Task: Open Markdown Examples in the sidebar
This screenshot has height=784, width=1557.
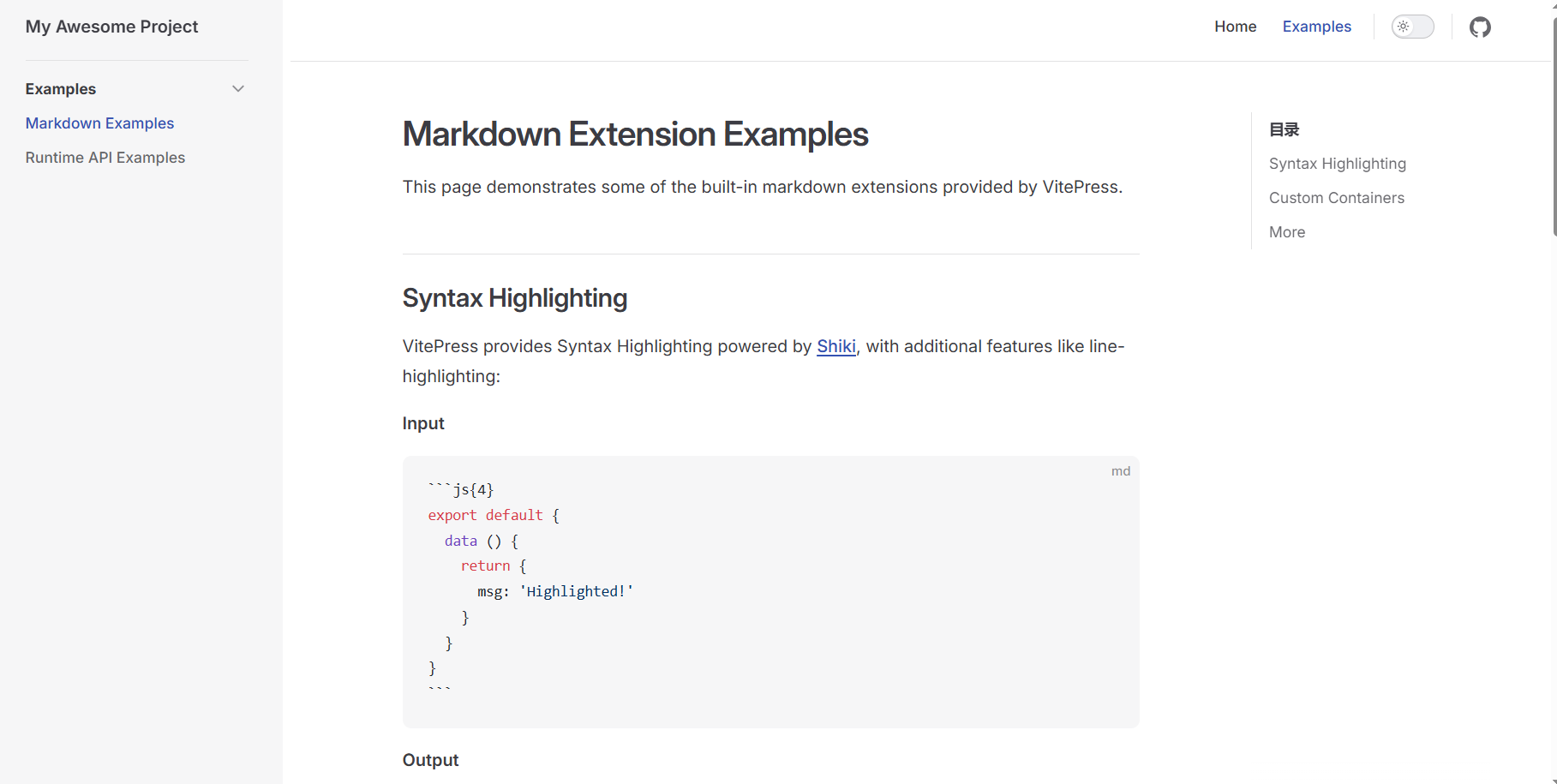Action: pyautogui.click(x=99, y=123)
